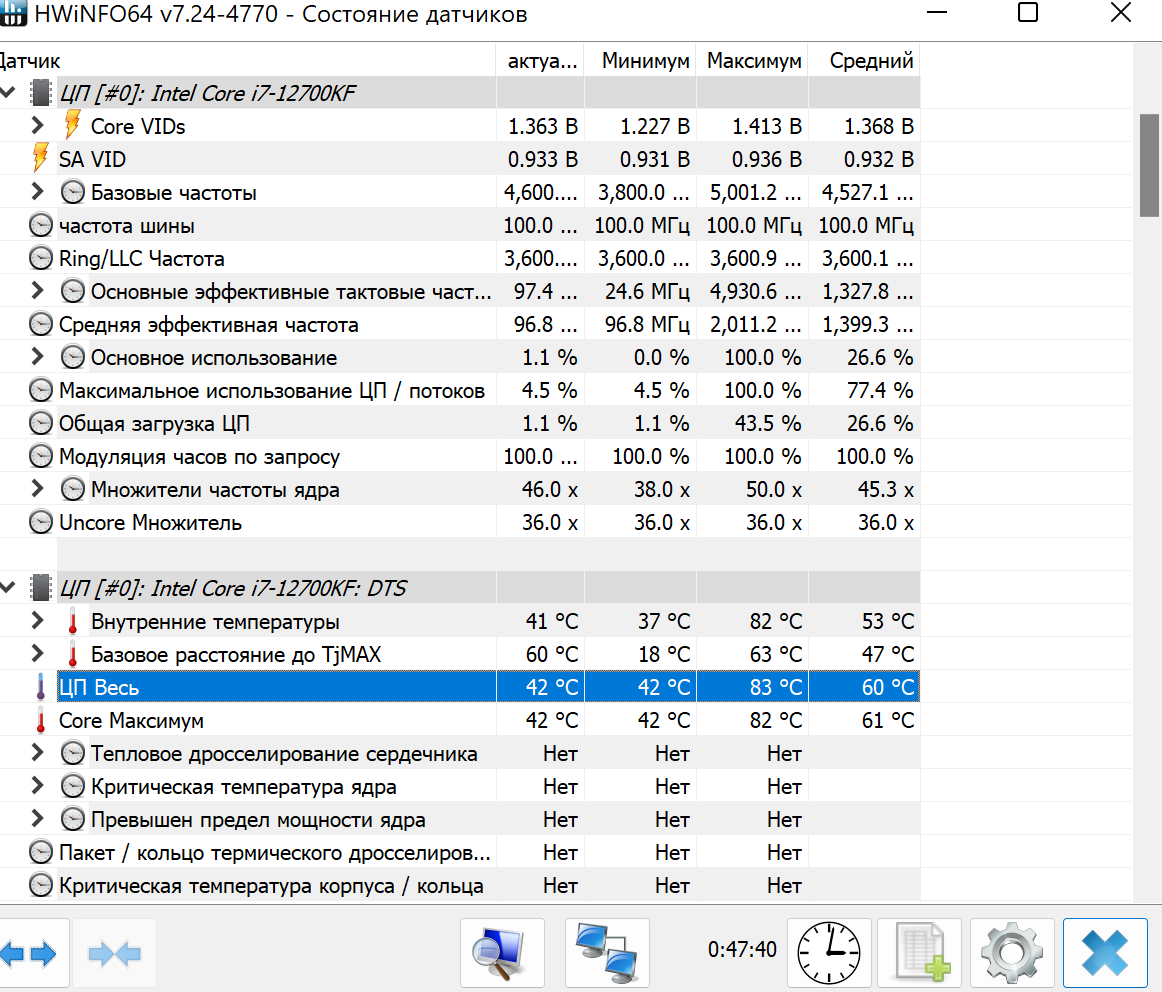
Task: Select the Uncore Множитель row label
Action: pos(150,523)
